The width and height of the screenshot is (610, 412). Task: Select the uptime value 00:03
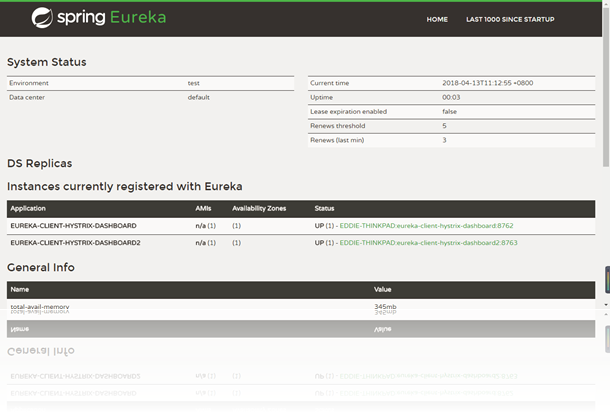tap(451, 97)
